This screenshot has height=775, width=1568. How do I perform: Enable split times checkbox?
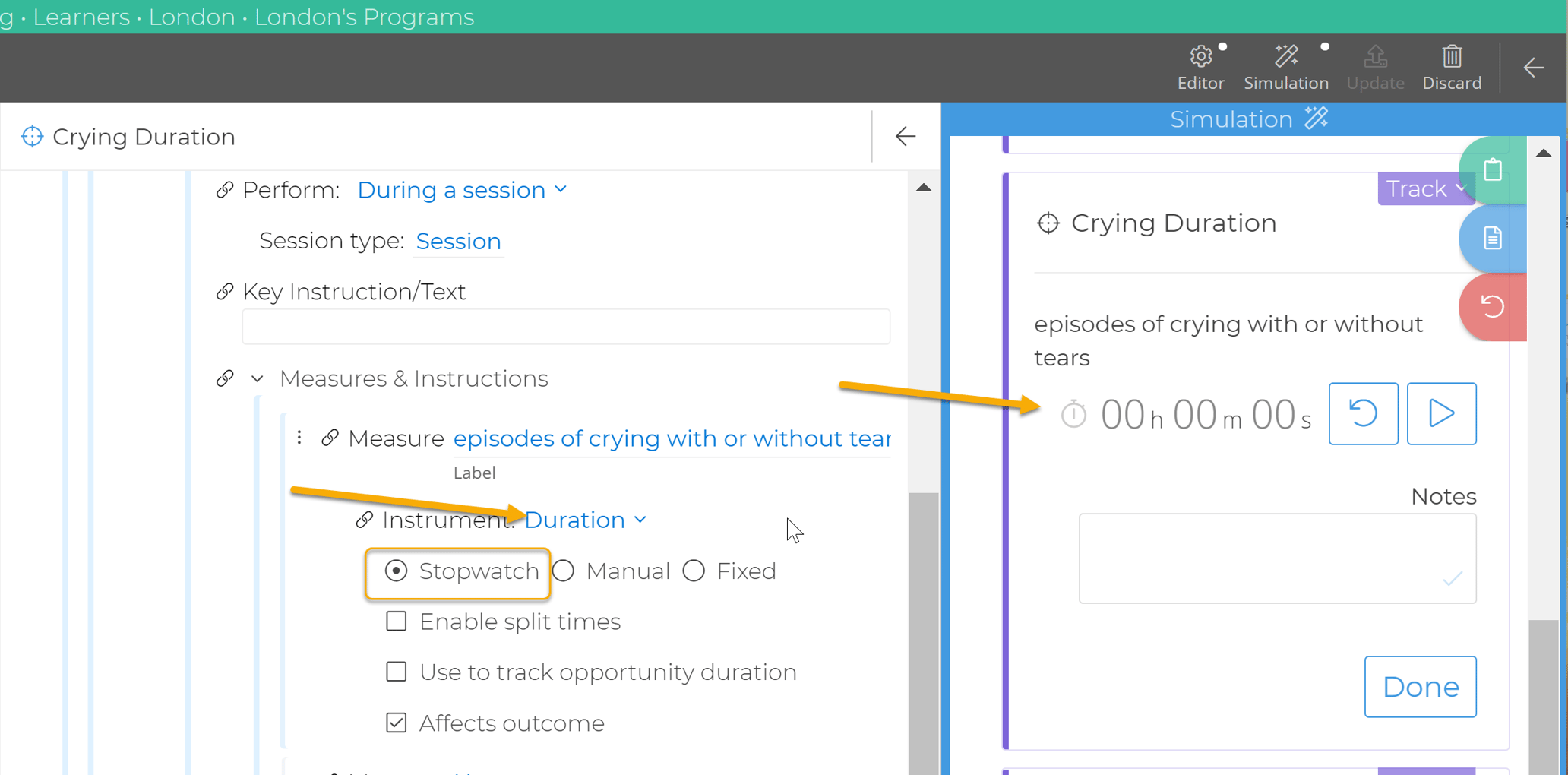[x=397, y=622]
